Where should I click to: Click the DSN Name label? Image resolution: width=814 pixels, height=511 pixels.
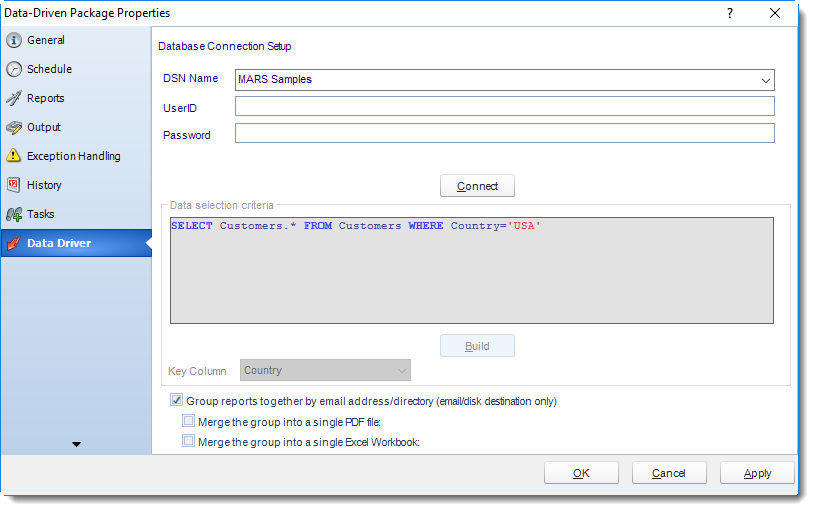pos(191,78)
